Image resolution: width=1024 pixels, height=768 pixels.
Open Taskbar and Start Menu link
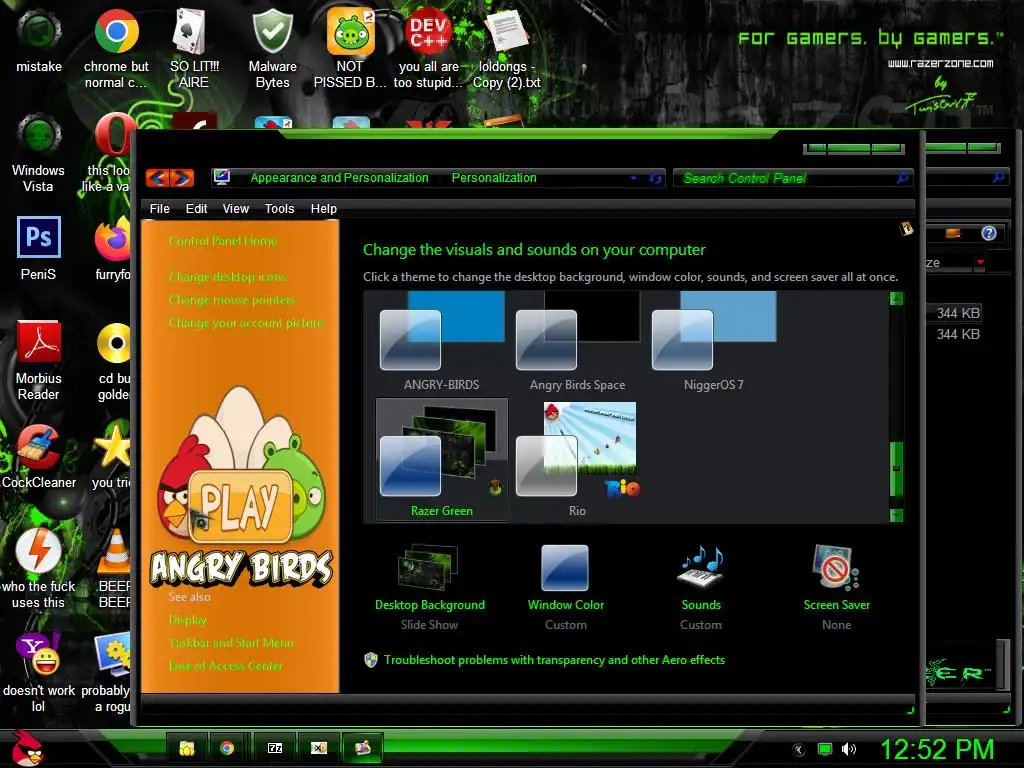point(231,643)
